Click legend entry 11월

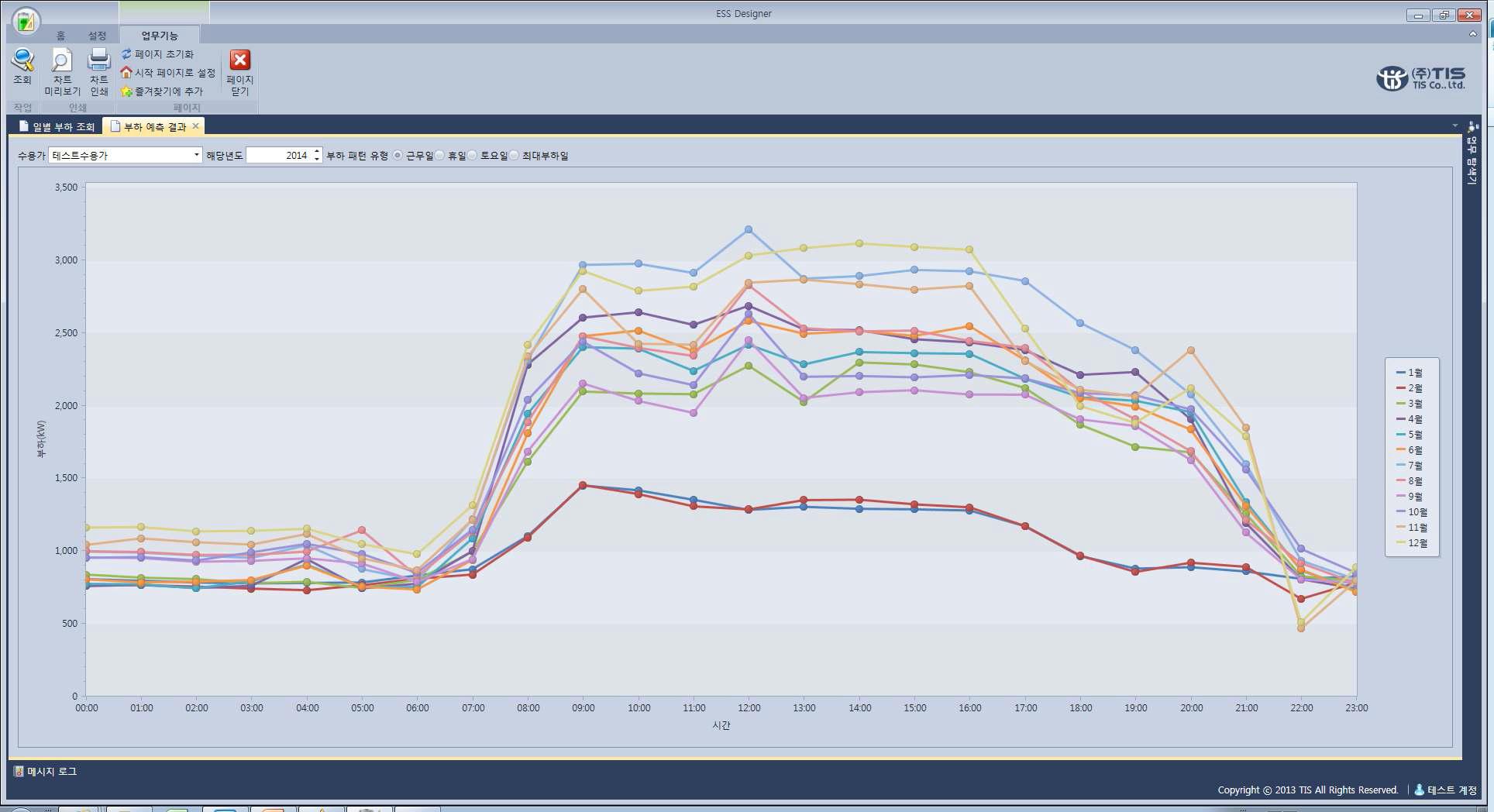[1412, 528]
